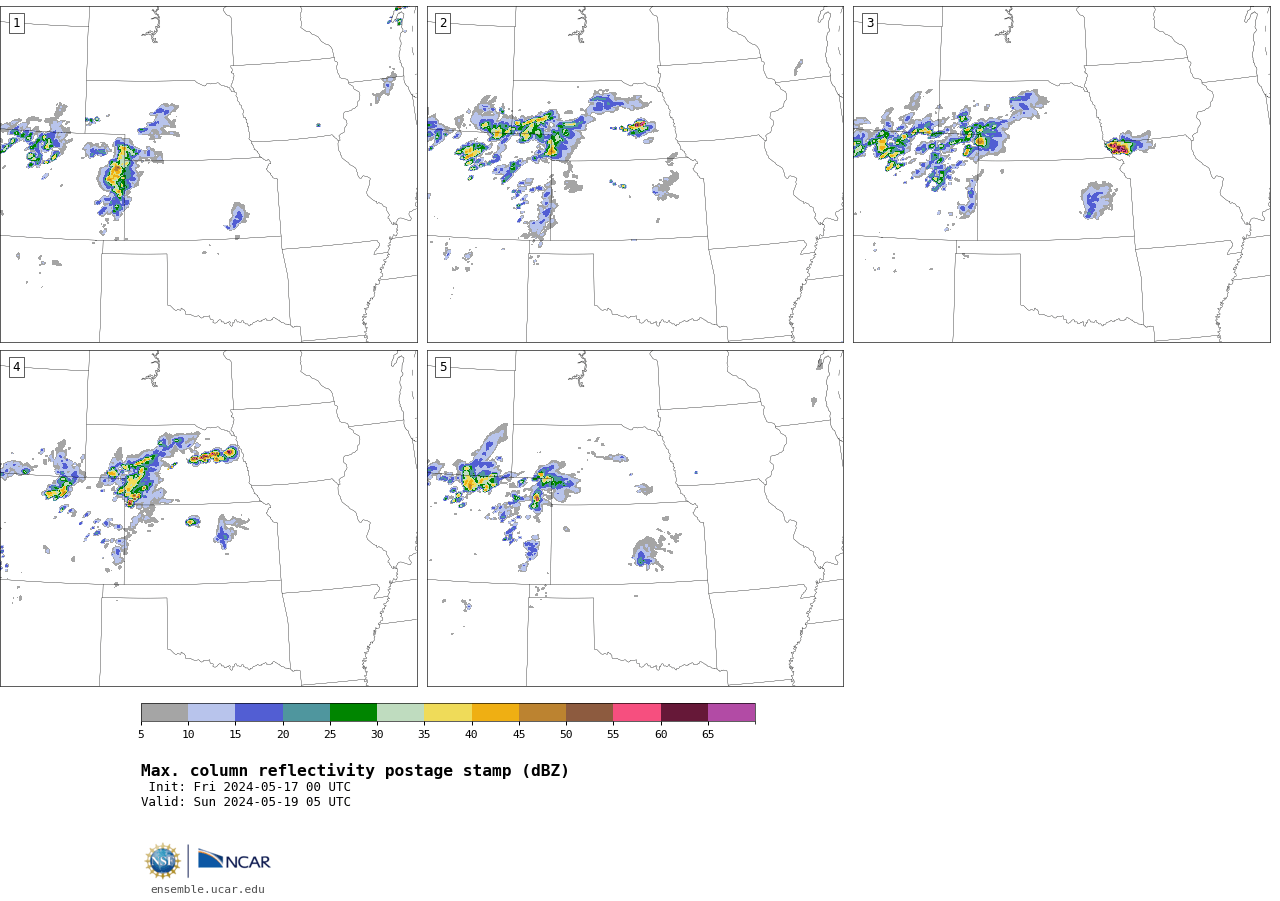1280x901 pixels.
Task: Click the panel number label 5
Action: (x=443, y=367)
